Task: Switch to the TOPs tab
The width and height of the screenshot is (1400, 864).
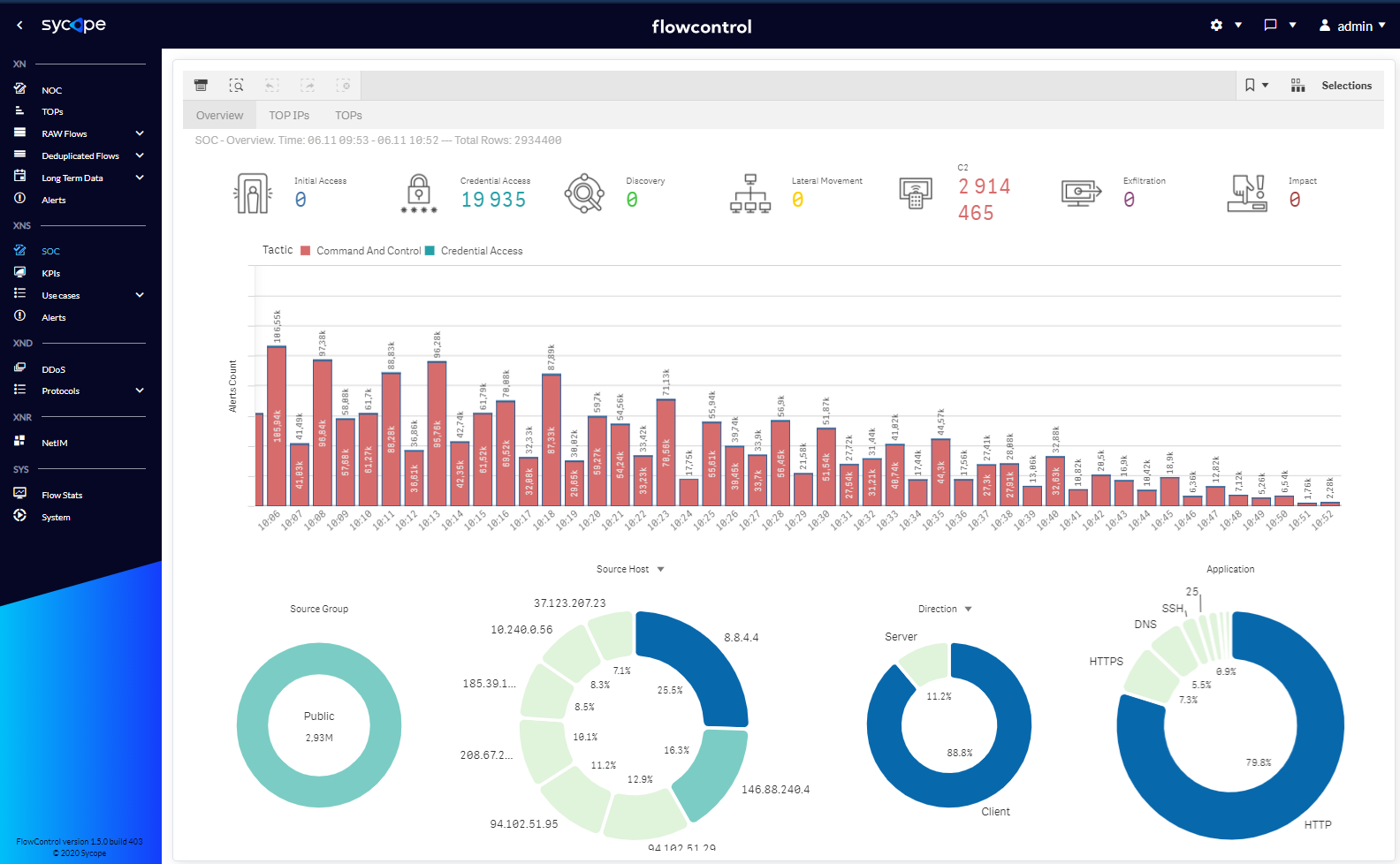Action: [x=348, y=116]
